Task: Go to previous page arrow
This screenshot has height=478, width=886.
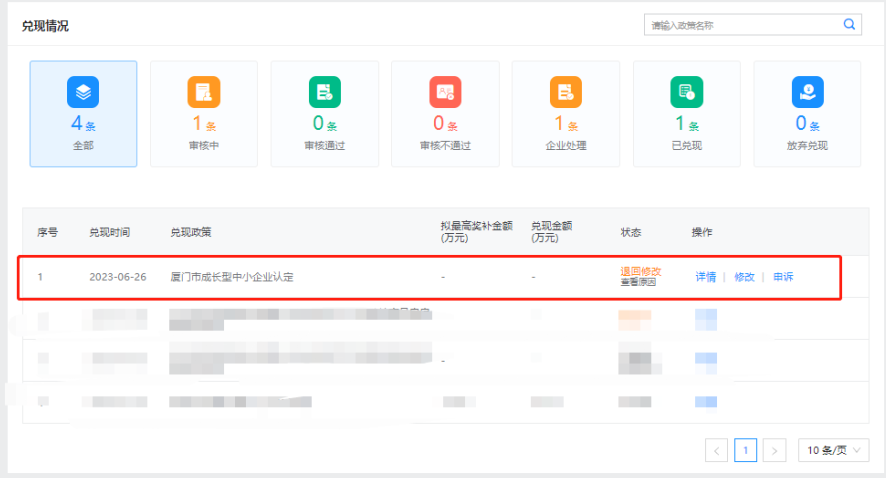Action: (x=716, y=450)
